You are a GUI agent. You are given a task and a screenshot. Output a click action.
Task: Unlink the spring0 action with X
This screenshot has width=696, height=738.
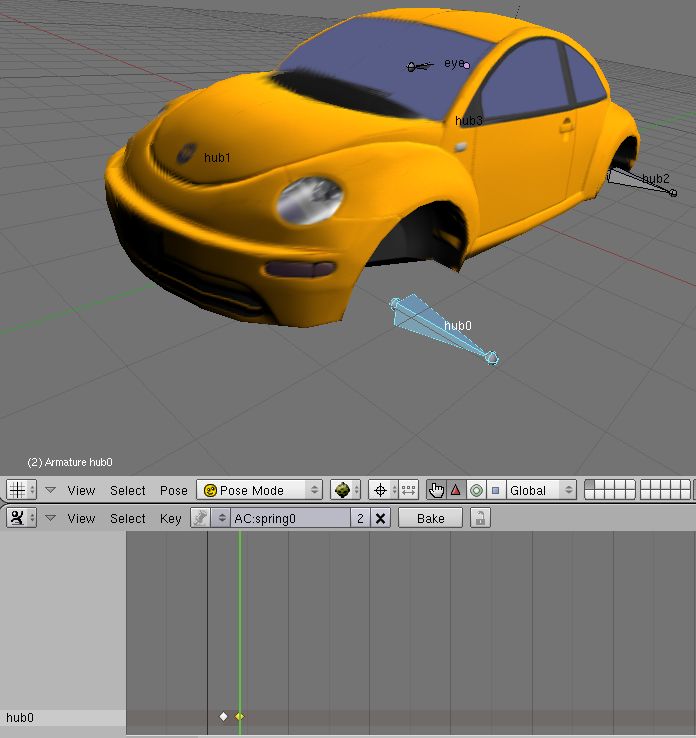click(x=380, y=518)
